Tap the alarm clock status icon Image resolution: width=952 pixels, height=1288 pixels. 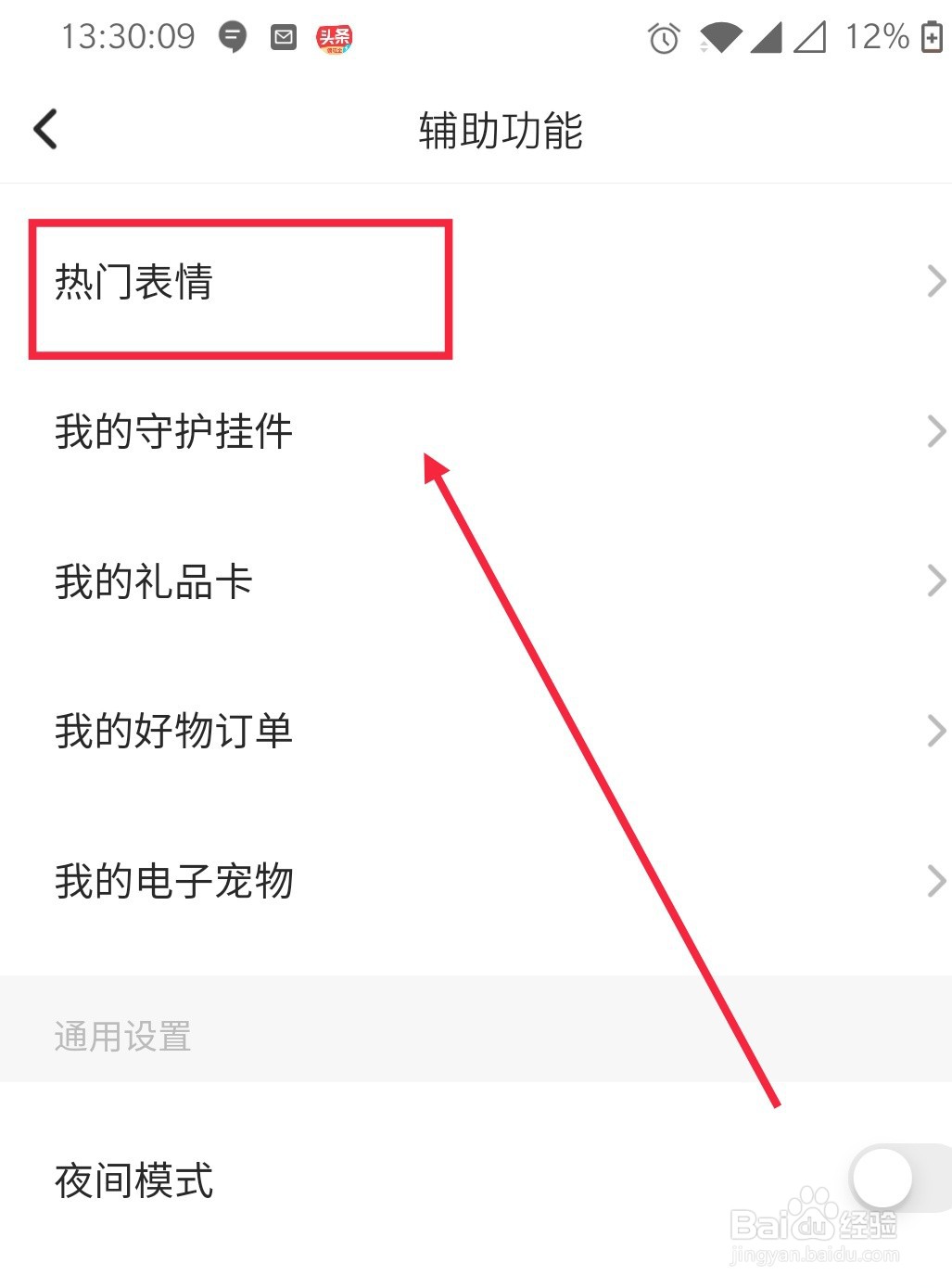tap(664, 38)
